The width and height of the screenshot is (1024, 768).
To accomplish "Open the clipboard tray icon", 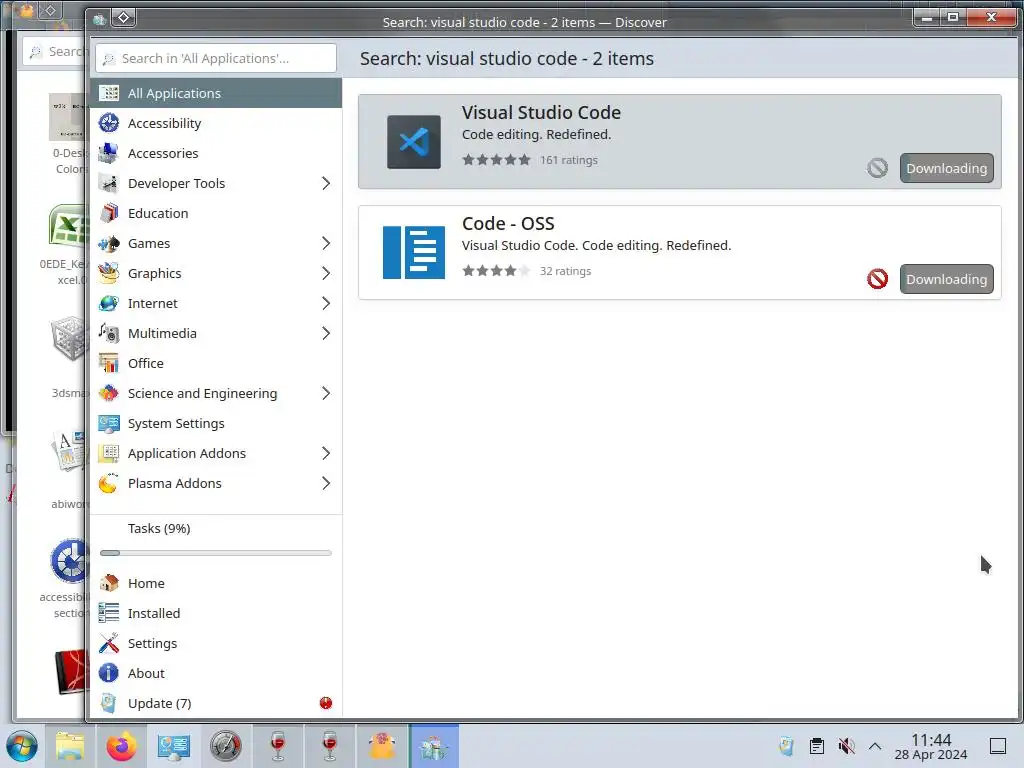I will tap(816, 746).
